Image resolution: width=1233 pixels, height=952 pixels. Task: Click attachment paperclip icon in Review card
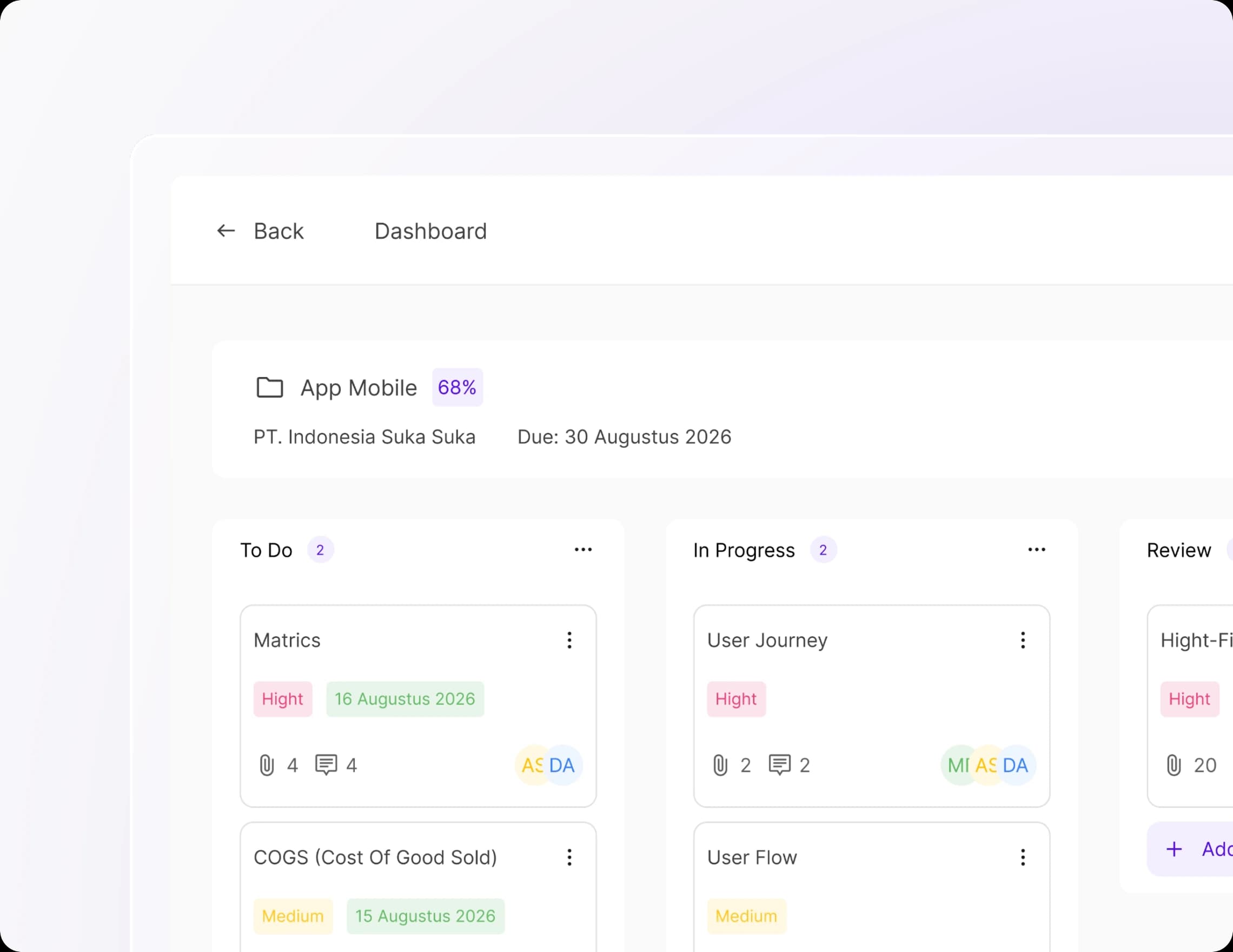[1173, 765]
